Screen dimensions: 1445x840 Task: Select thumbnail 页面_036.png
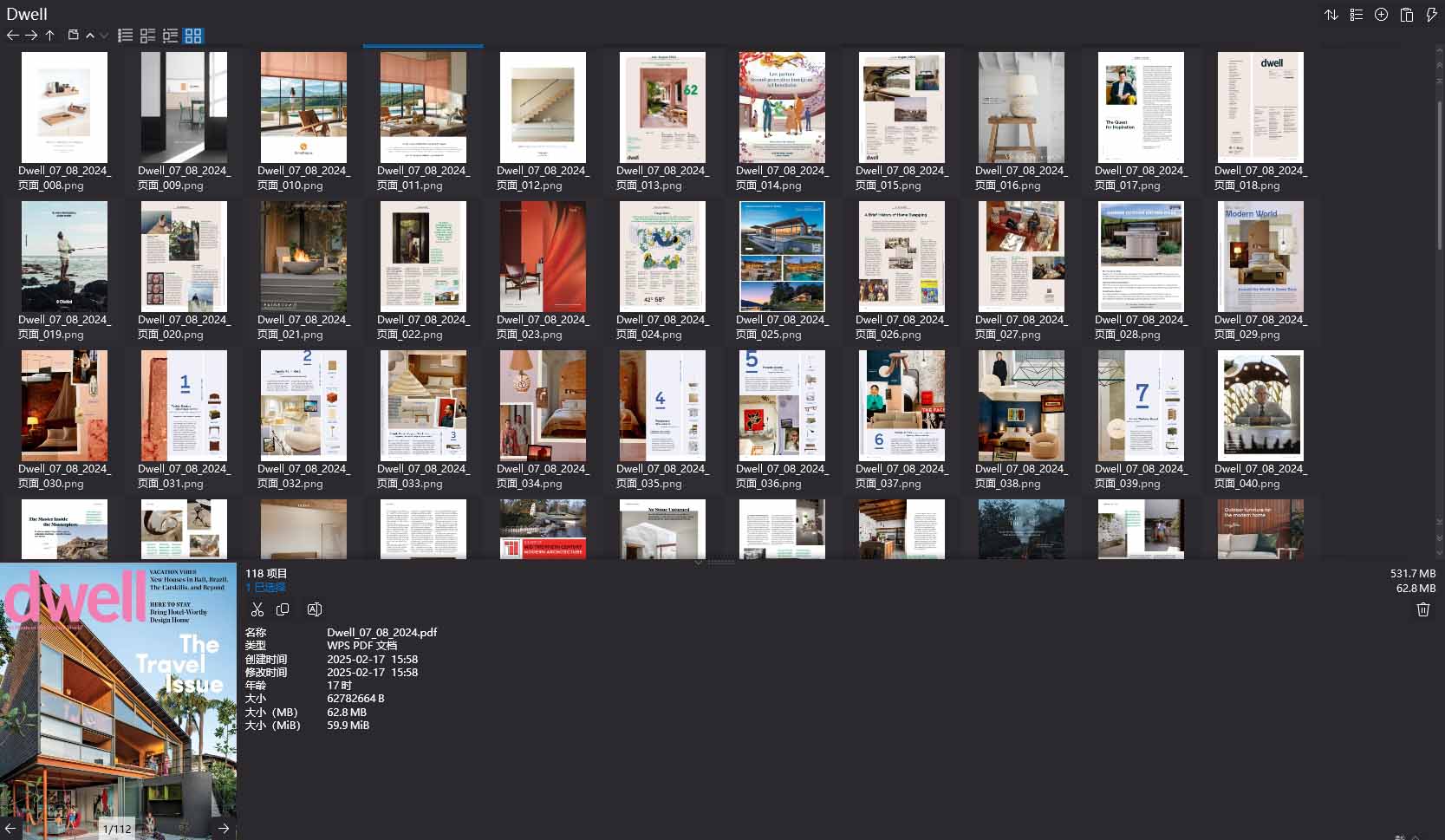782,406
